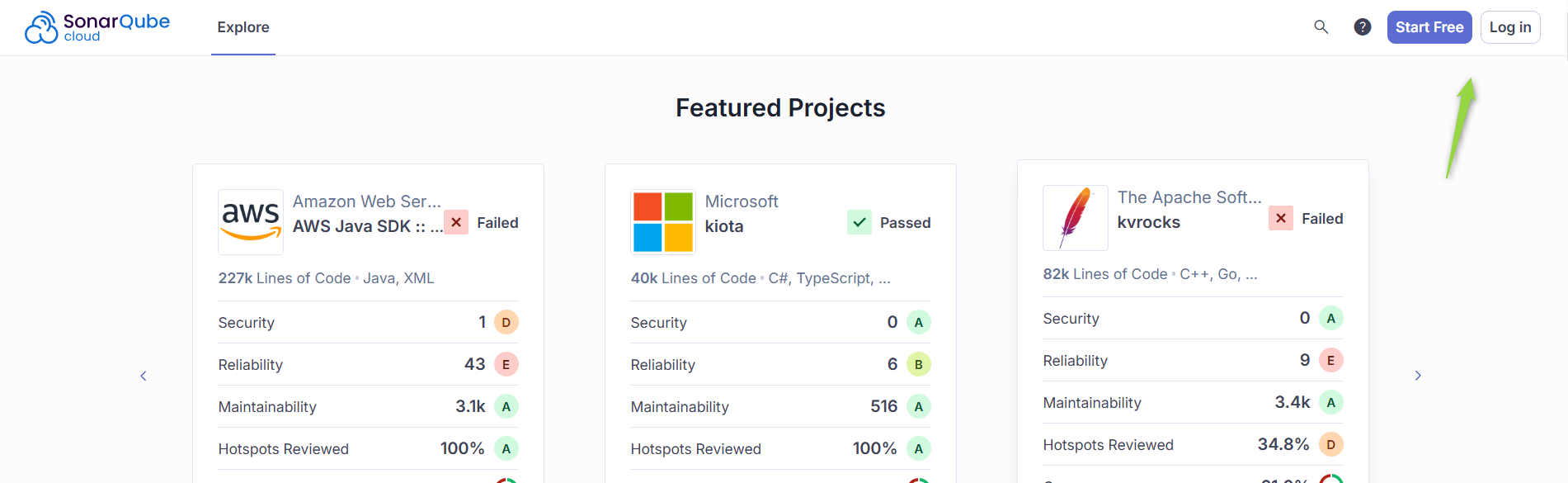Click the Hotspots Reviewed label in AWS card

284,449
